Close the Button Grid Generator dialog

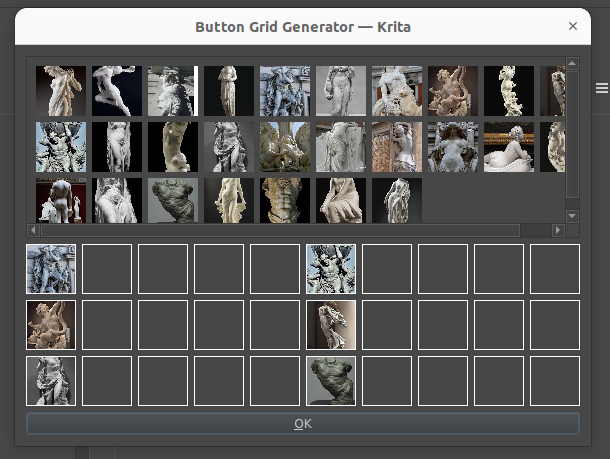tap(573, 26)
